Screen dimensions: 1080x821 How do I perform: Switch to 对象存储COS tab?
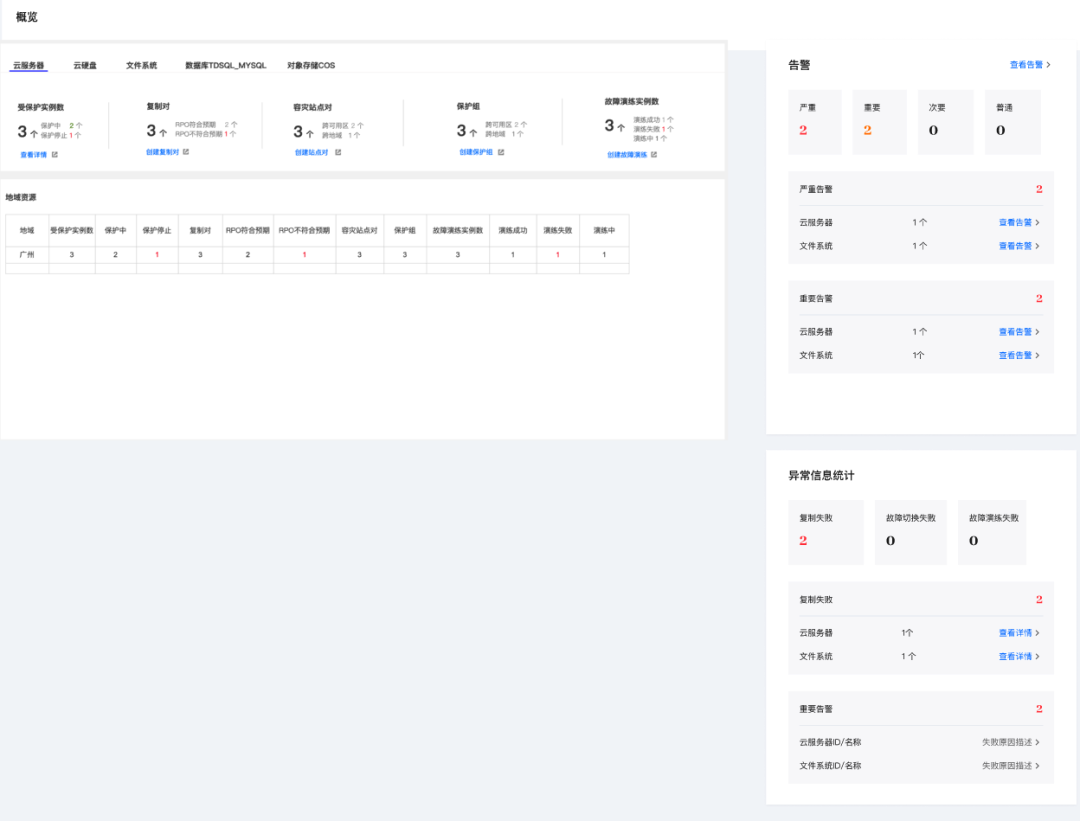tap(311, 65)
